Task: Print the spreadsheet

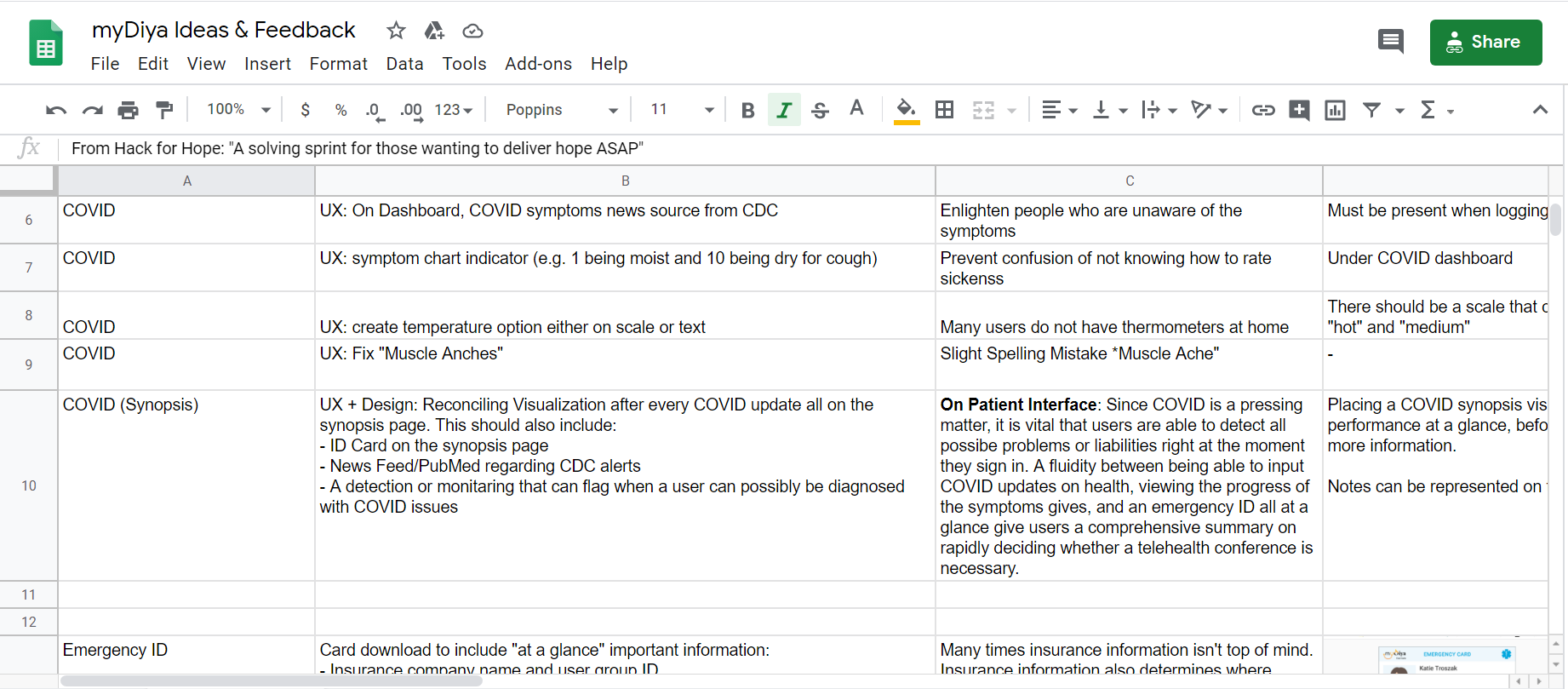Action: click(x=128, y=110)
